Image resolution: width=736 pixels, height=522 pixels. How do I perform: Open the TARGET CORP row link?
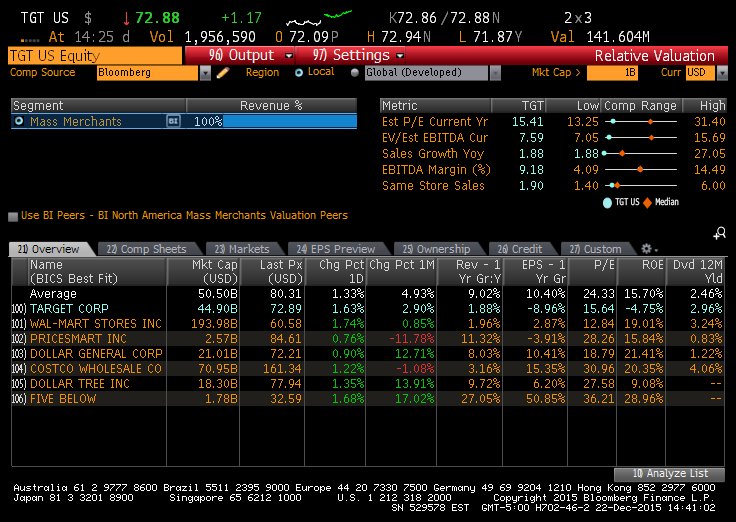click(x=69, y=308)
